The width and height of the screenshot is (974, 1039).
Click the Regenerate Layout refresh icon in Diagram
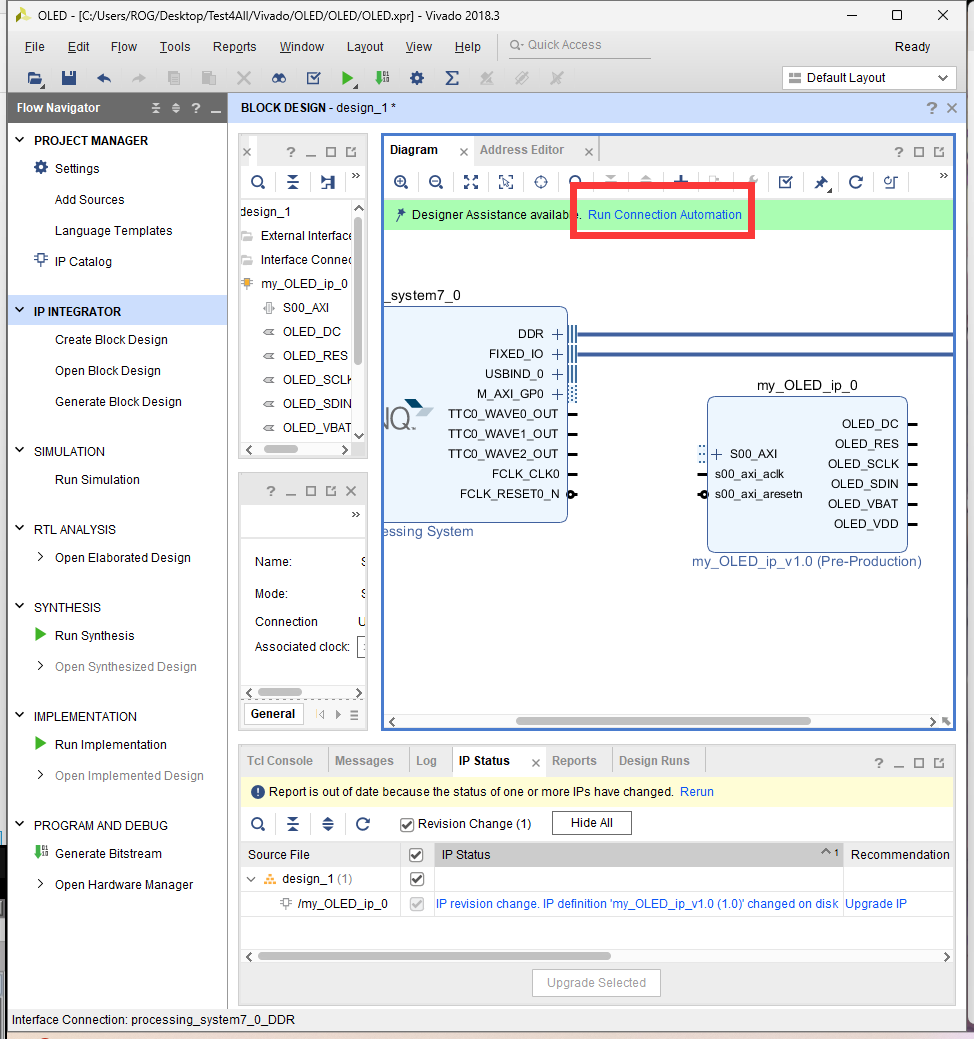tap(855, 182)
